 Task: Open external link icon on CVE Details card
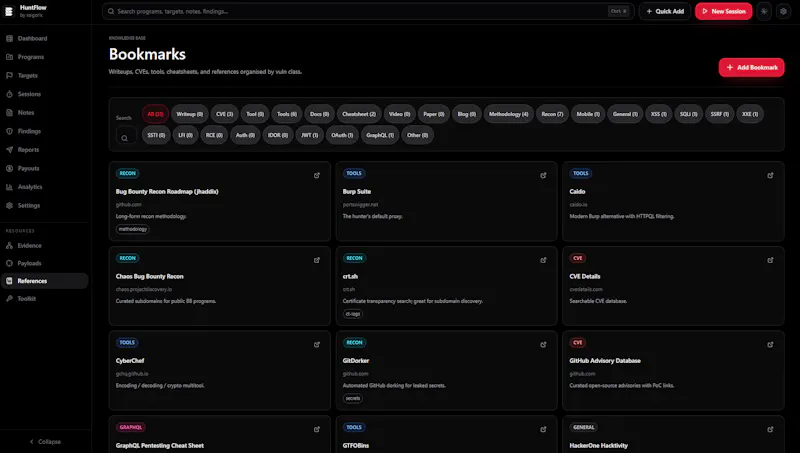pos(770,260)
